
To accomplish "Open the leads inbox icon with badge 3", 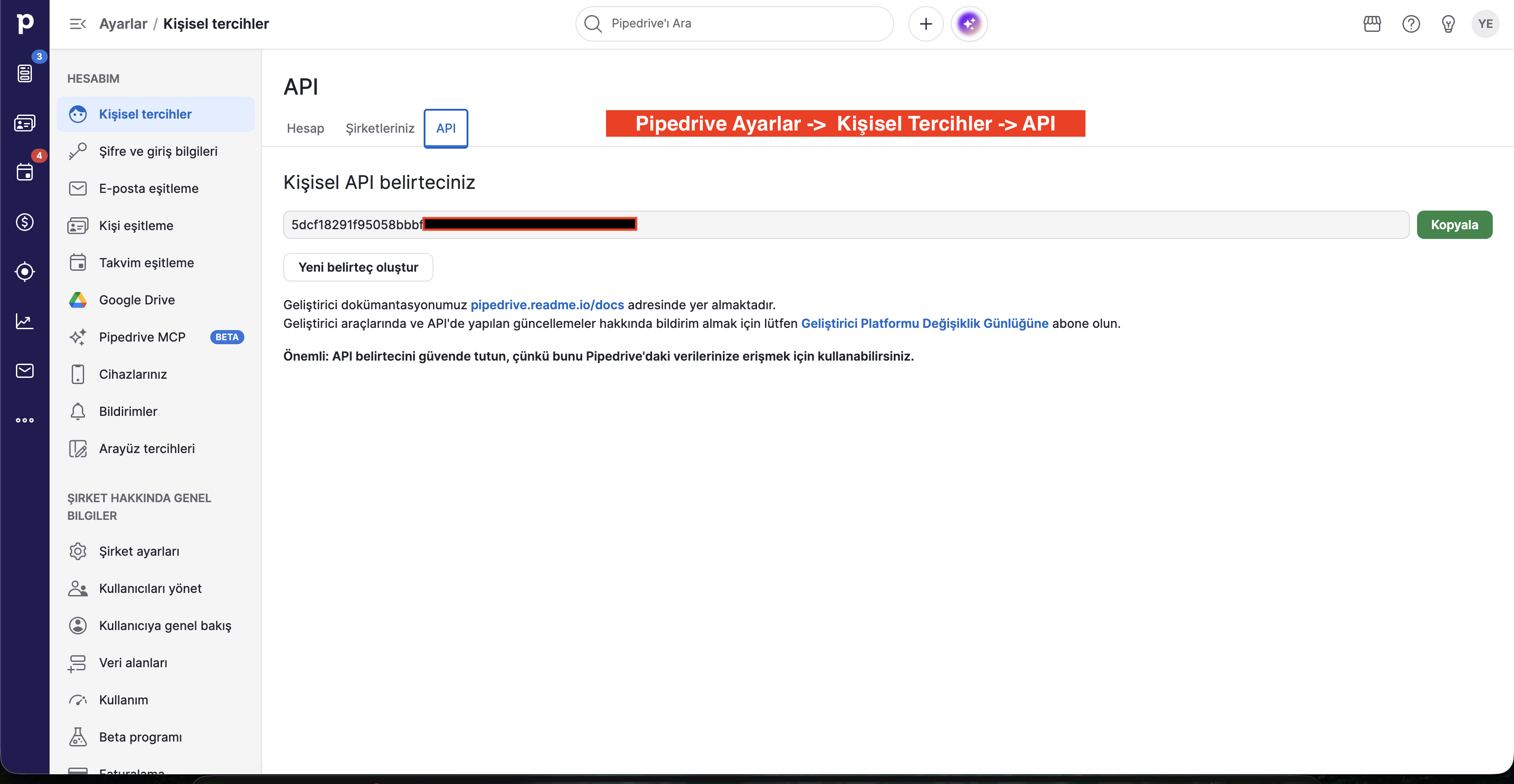I will 25,73.
